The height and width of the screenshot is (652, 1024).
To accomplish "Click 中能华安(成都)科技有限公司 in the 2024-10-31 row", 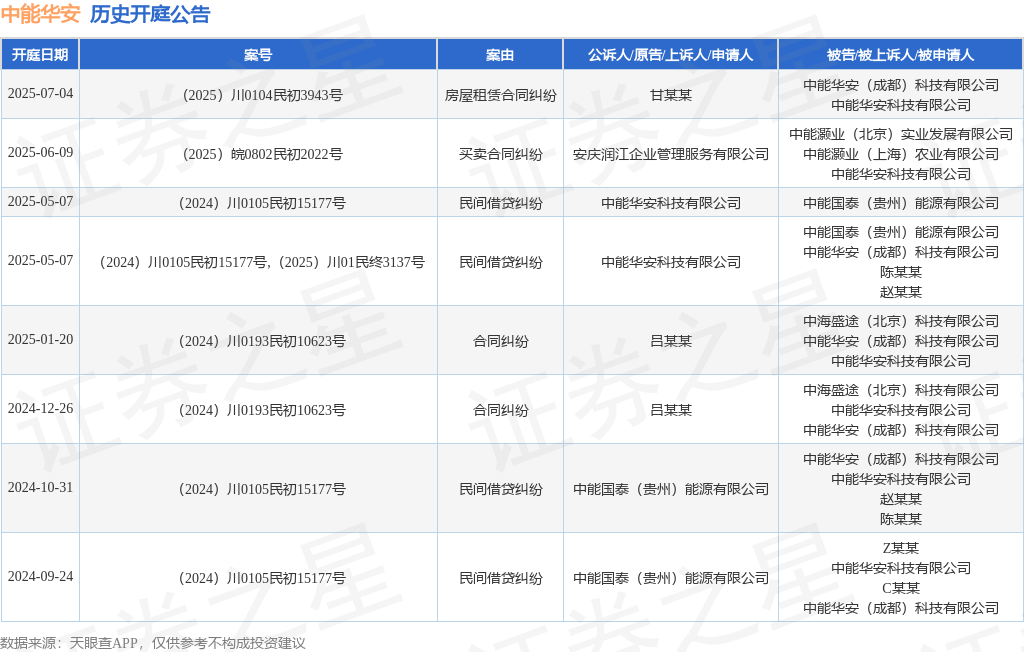I will pos(901,459).
